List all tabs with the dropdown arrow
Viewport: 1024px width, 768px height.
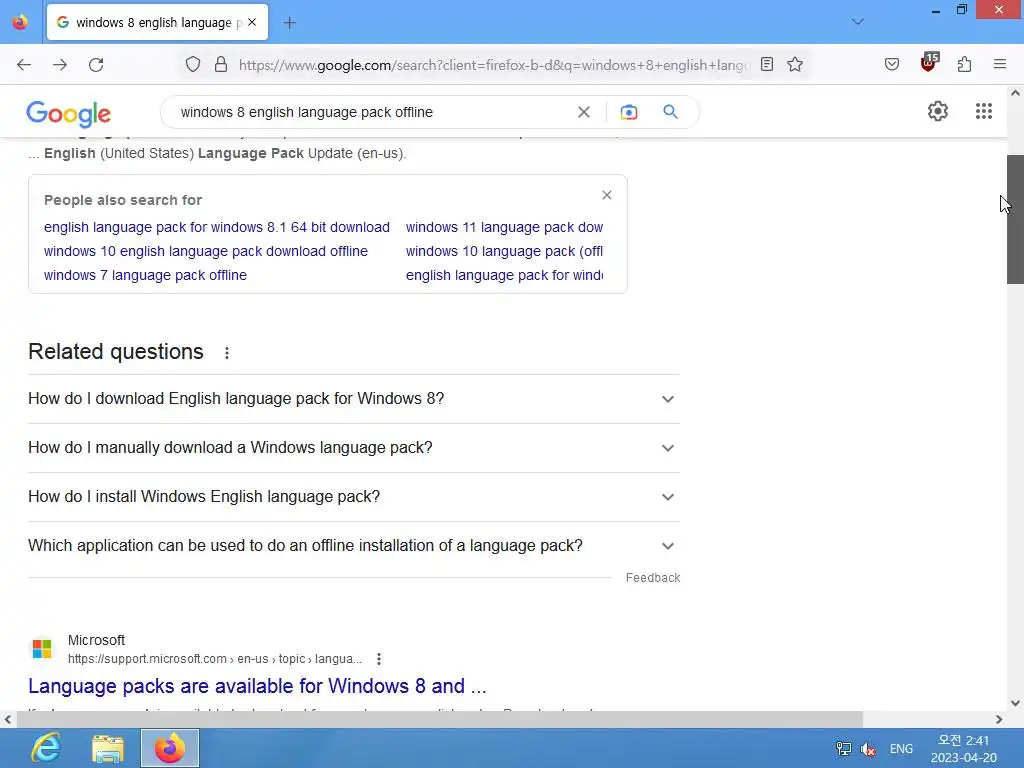coord(857,22)
